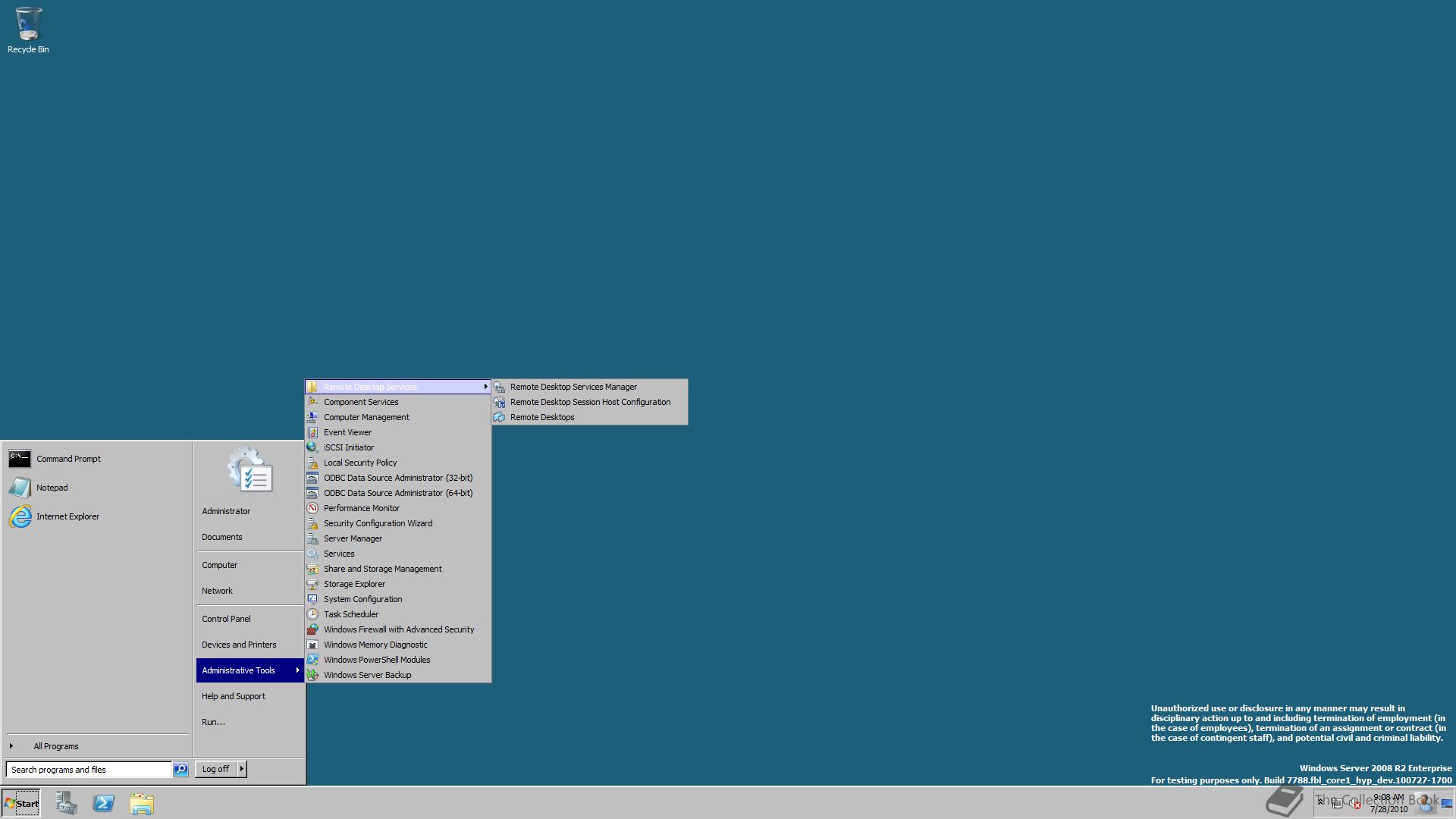Click the Windows Memory Diagnostic icon
The height and width of the screenshot is (819, 1456).
[x=312, y=645]
